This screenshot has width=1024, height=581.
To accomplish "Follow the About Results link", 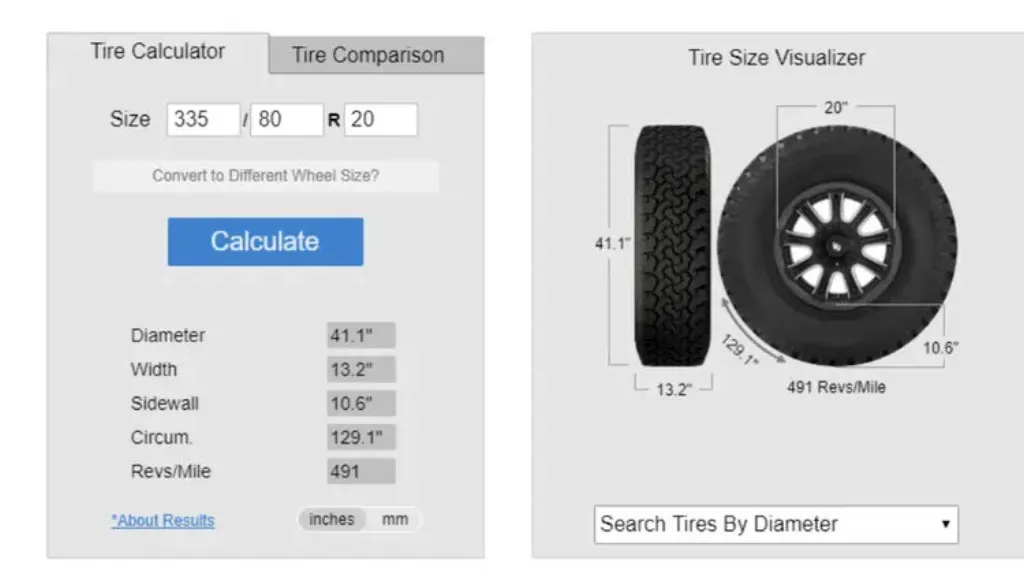I will click(x=162, y=520).
